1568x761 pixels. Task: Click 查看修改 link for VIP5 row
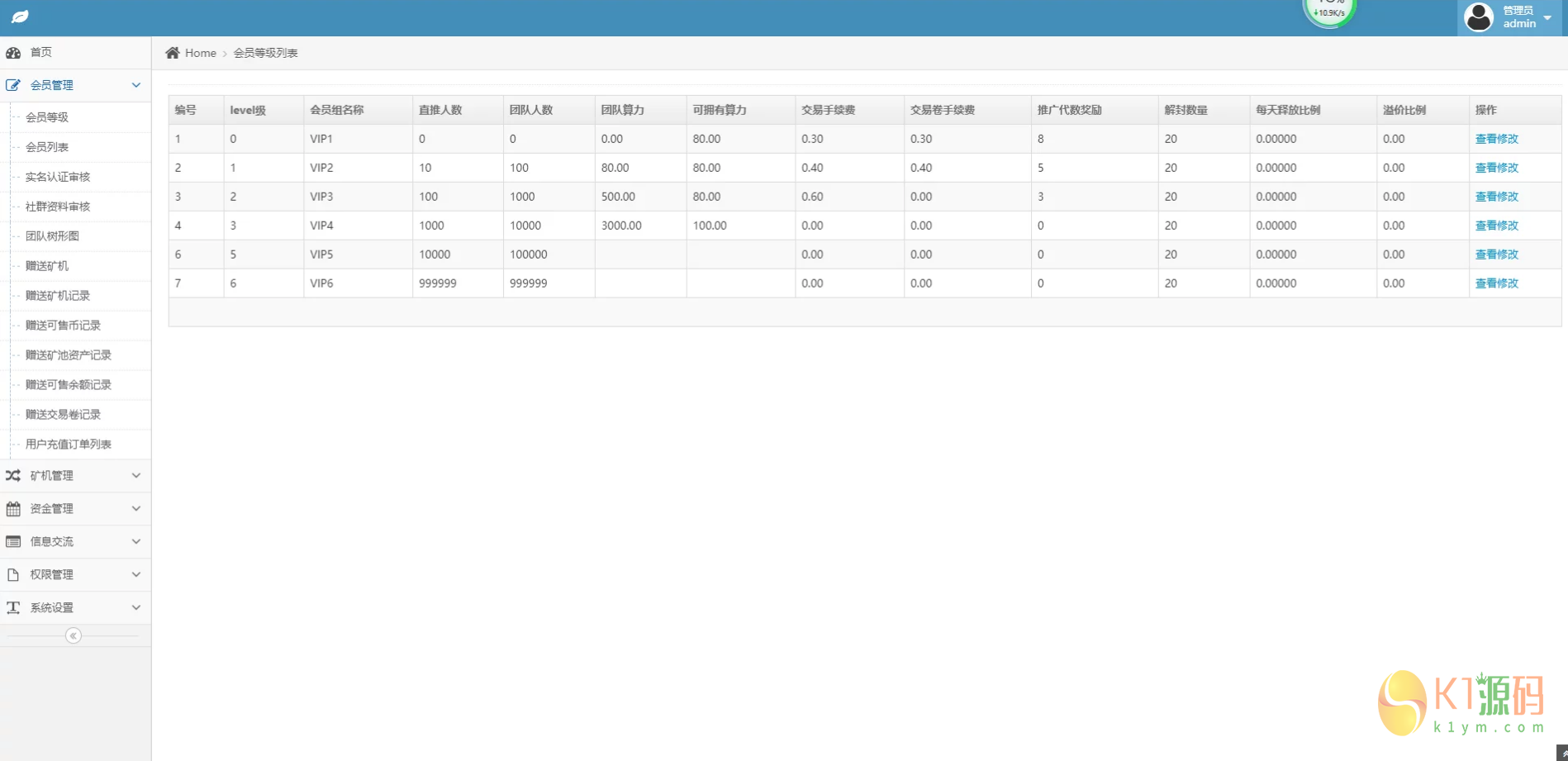click(1496, 254)
